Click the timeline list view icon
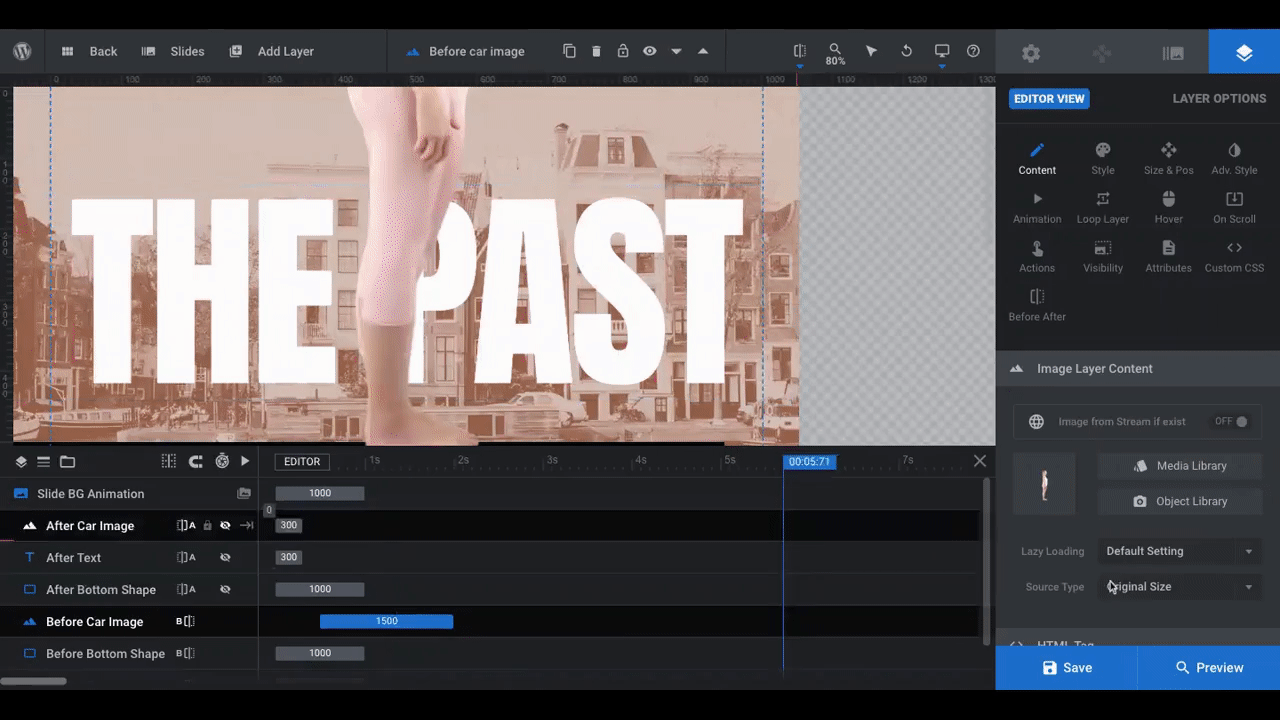 43,462
